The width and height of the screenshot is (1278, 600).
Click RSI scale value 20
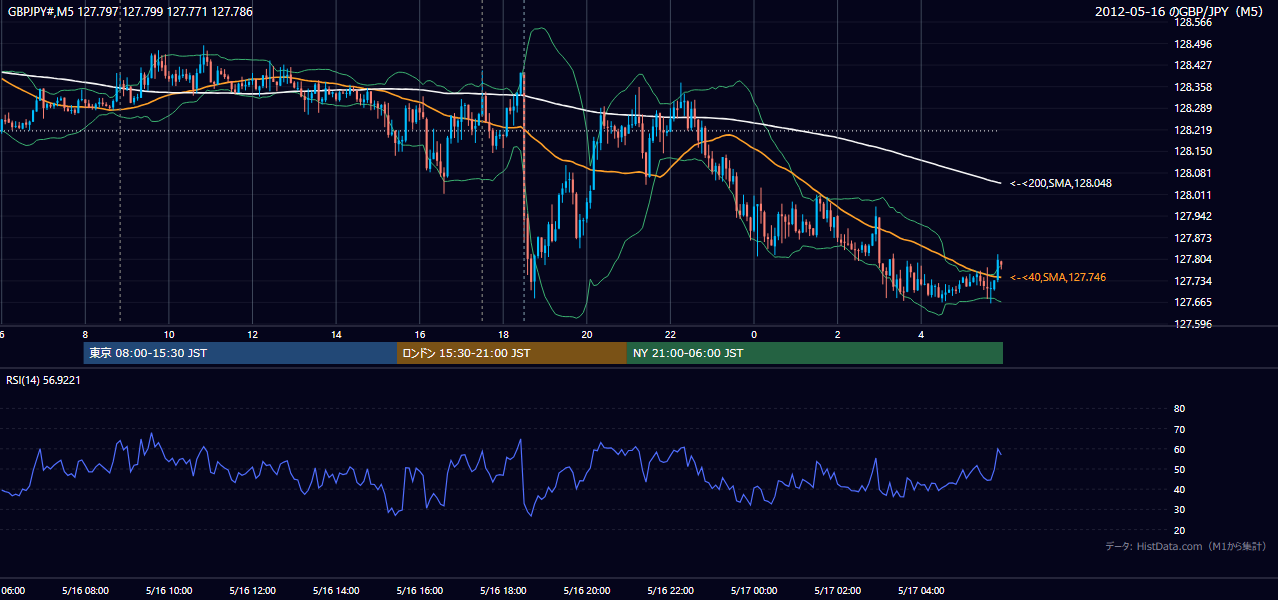pyautogui.click(x=1179, y=530)
